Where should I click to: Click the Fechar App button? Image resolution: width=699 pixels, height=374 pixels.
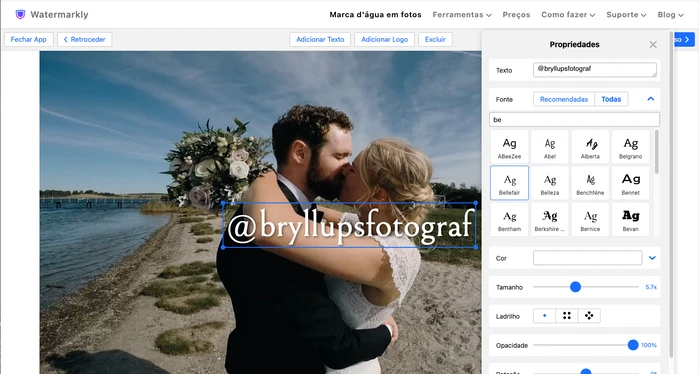29,39
